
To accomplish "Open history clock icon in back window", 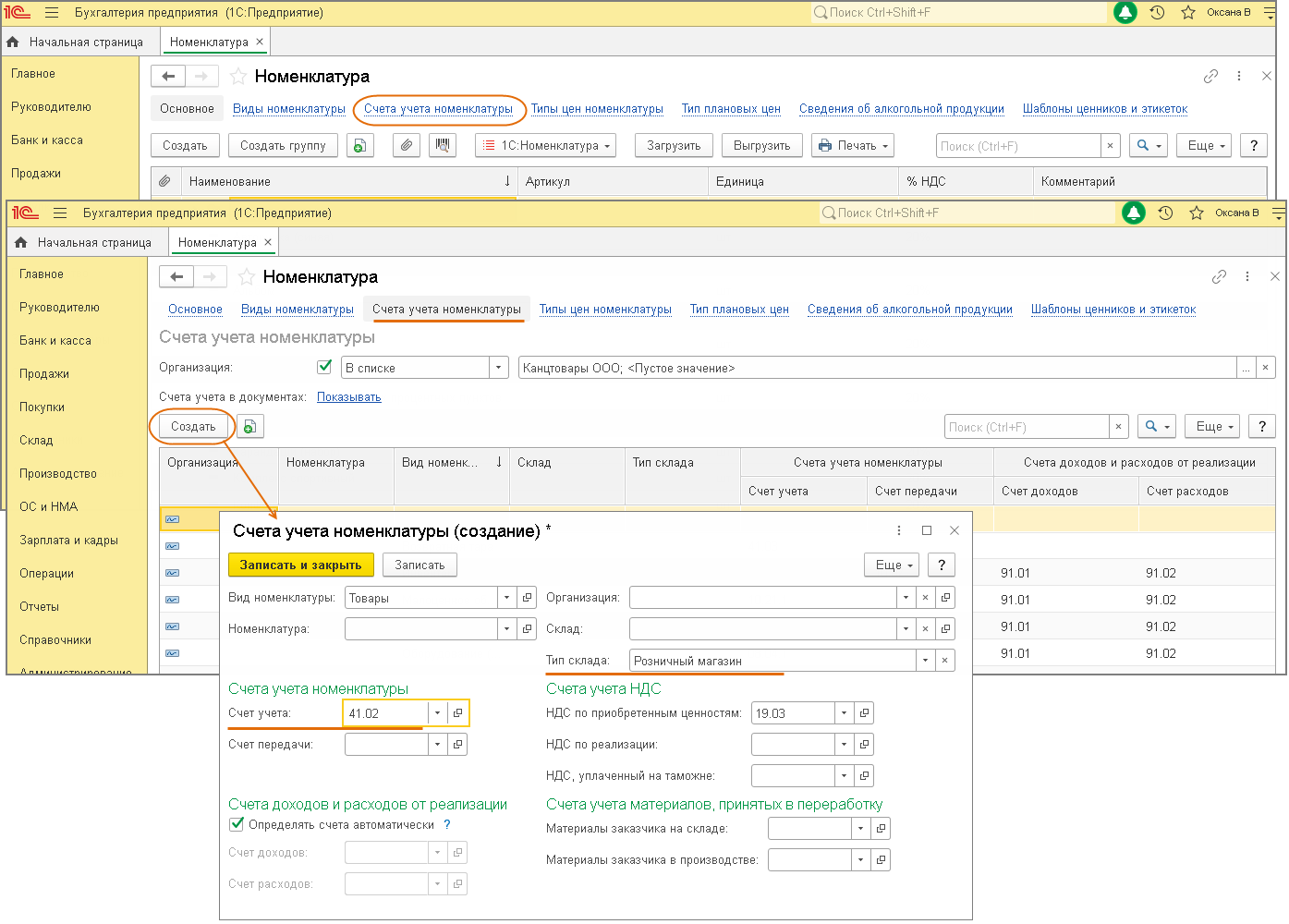I will 1157,13.
